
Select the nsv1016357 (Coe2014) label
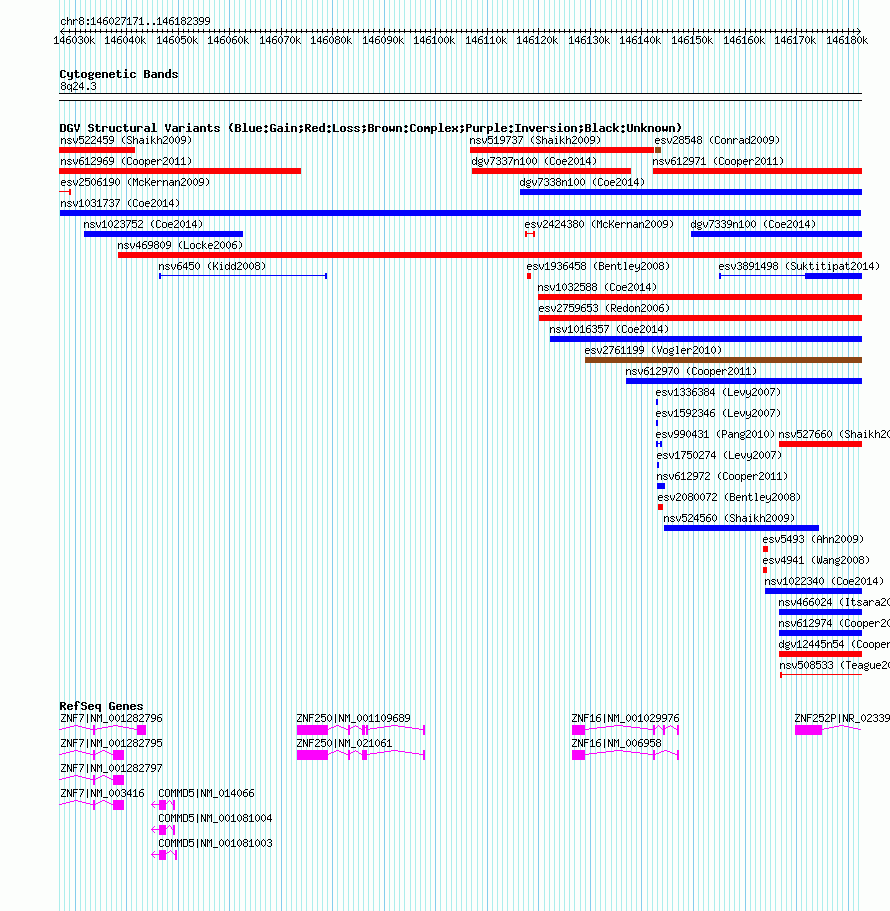(609, 329)
